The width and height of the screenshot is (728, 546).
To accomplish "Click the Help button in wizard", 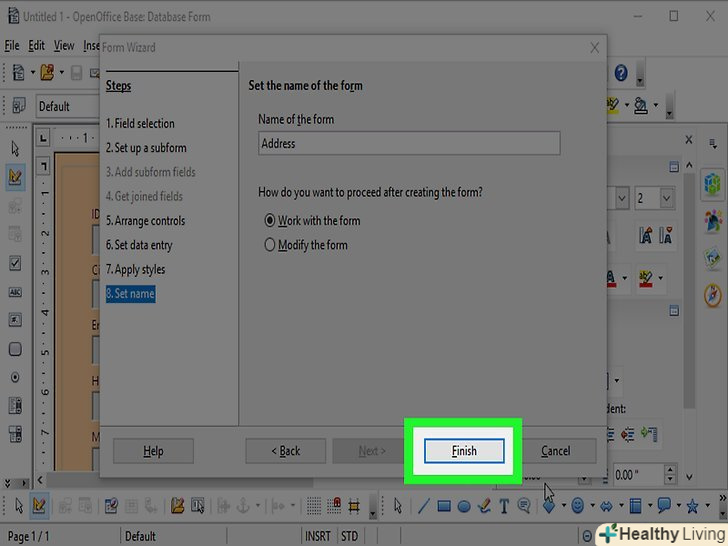I will point(153,451).
